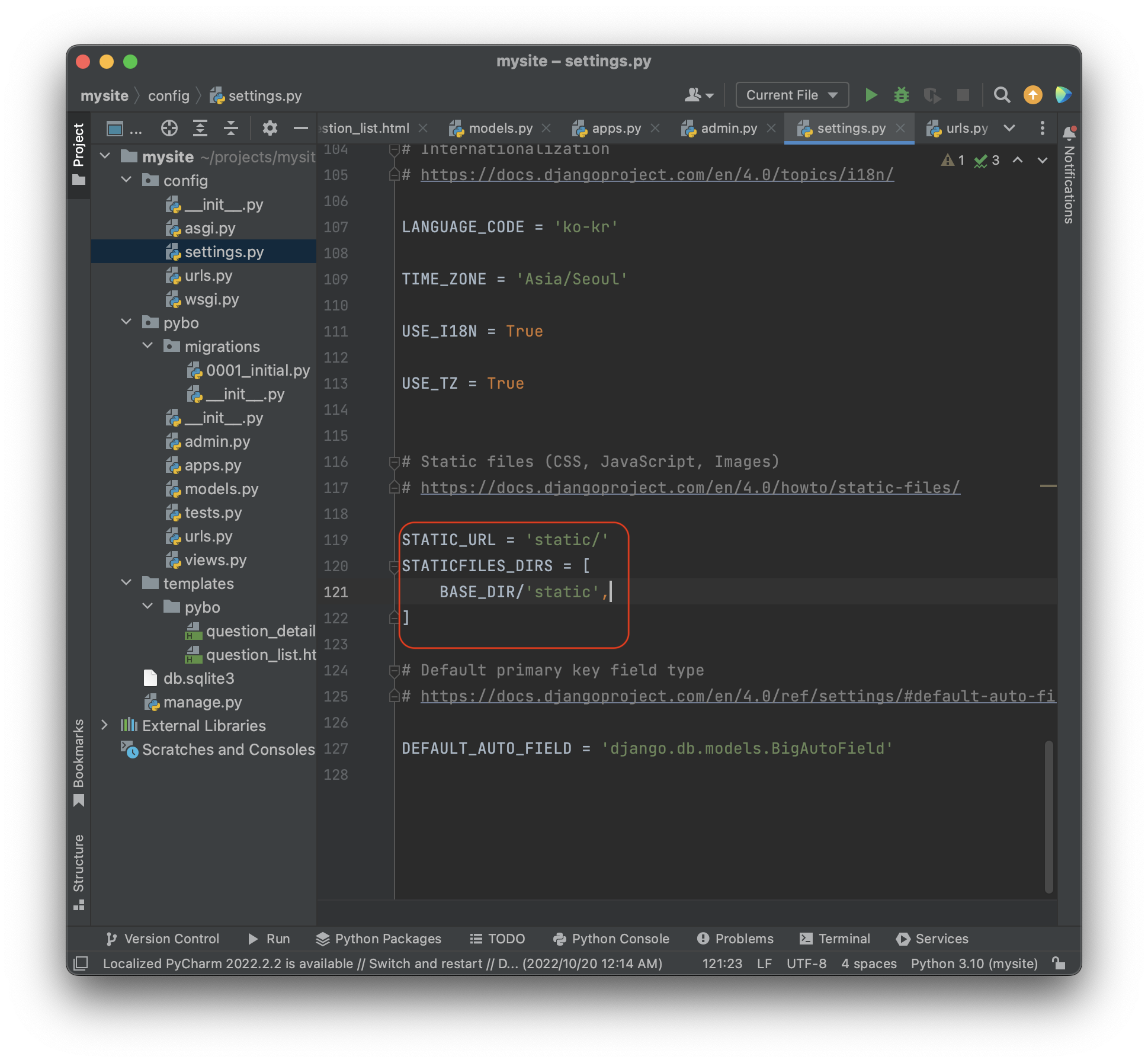Switch to the models.py tab
The height and width of the screenshot is (1063, 1148).
(x=500, y=128)
